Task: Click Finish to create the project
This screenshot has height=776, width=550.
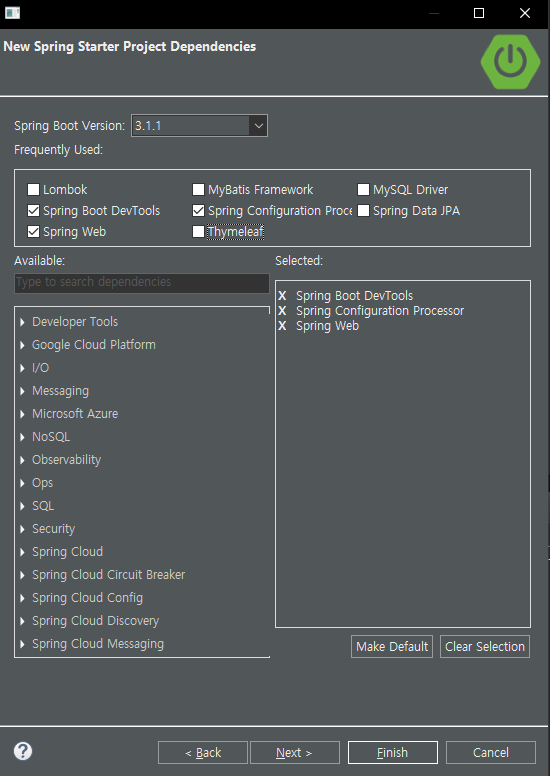Action: pos(393,753)
